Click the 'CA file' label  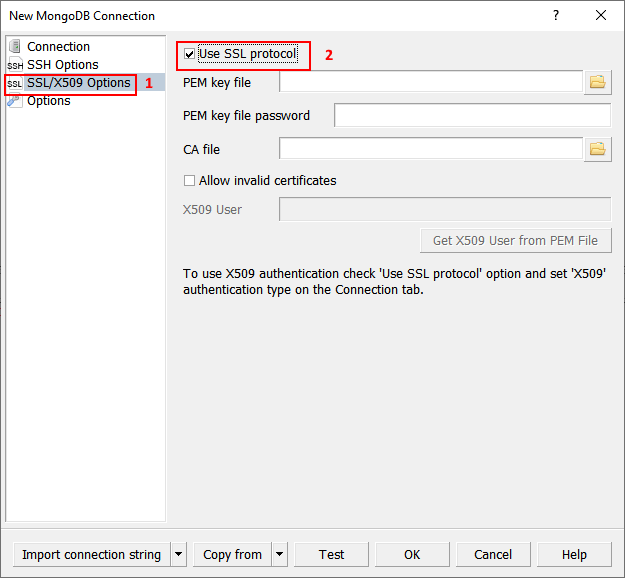[x=201, y=149]
